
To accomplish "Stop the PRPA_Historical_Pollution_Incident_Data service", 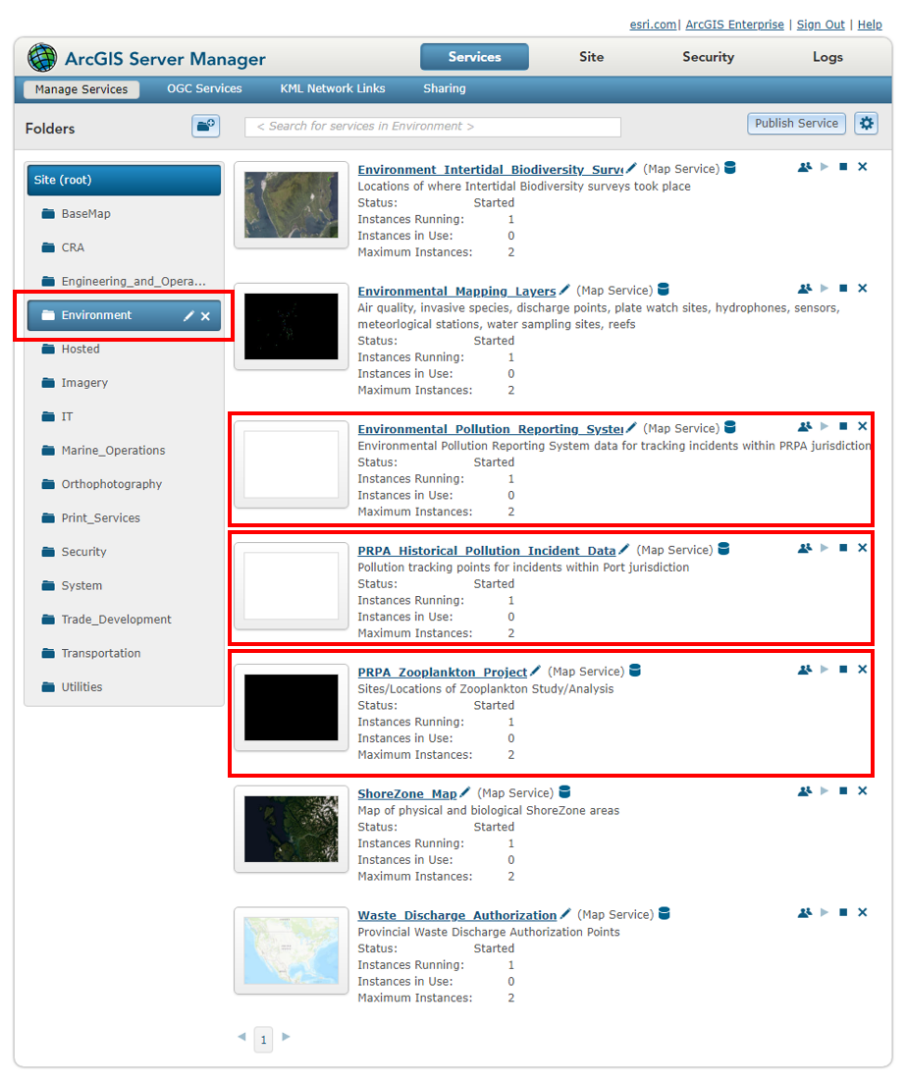I will (843, 548).
